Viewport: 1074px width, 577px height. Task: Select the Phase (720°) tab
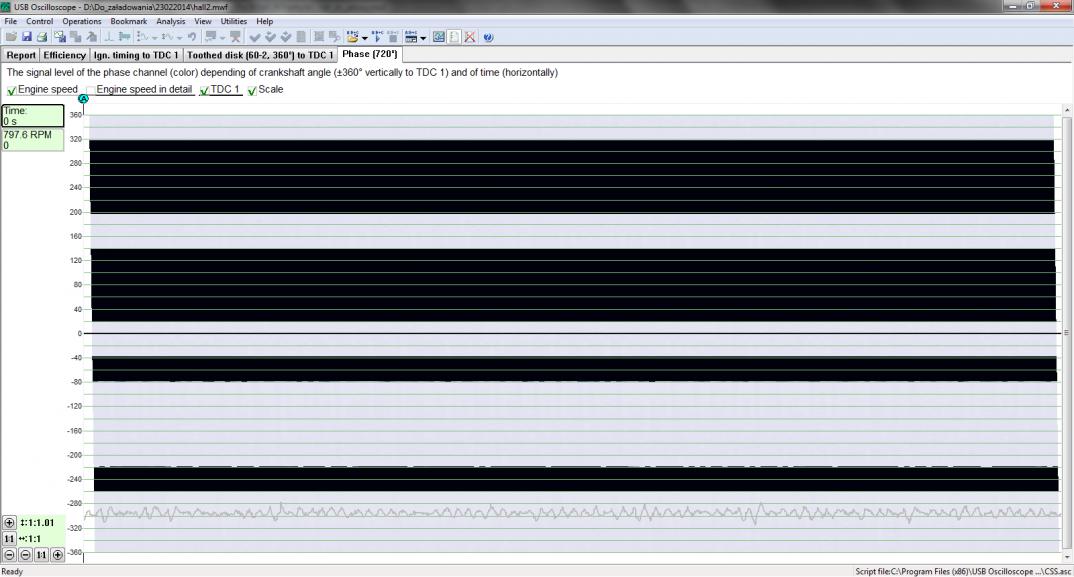click(370, 54)
